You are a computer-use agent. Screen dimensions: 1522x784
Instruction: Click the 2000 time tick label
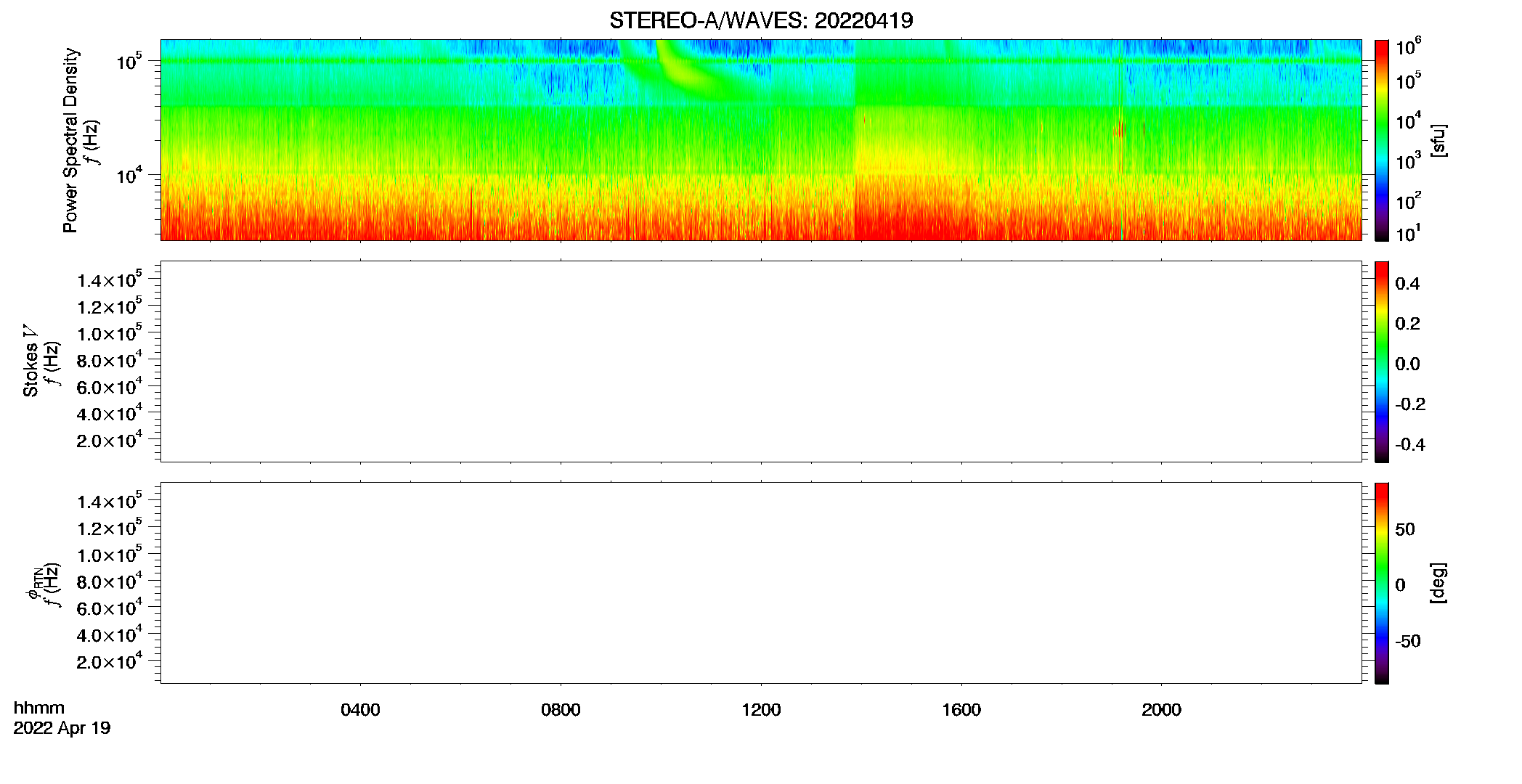[x=1161, y=709]
